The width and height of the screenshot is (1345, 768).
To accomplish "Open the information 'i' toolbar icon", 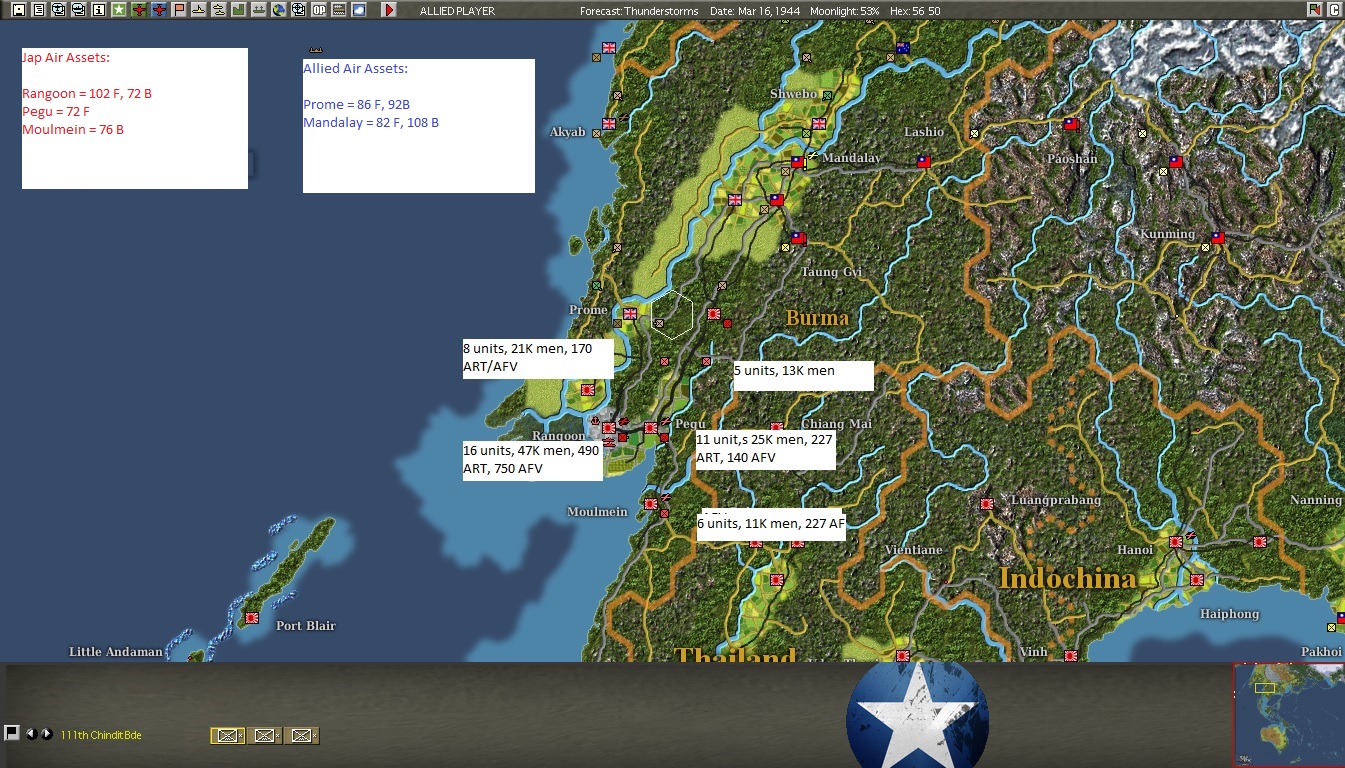I will tap(98, 10).
